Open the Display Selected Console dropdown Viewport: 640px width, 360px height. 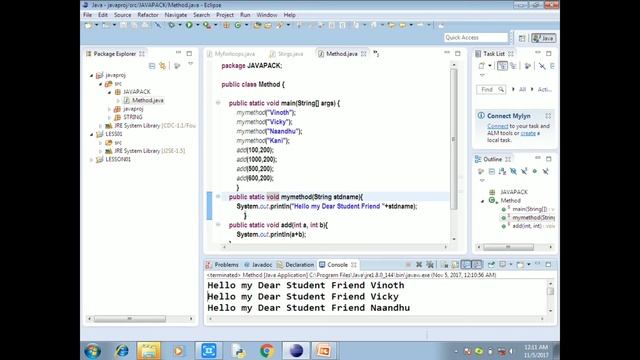pyautogui.click(x=511, y=265)
